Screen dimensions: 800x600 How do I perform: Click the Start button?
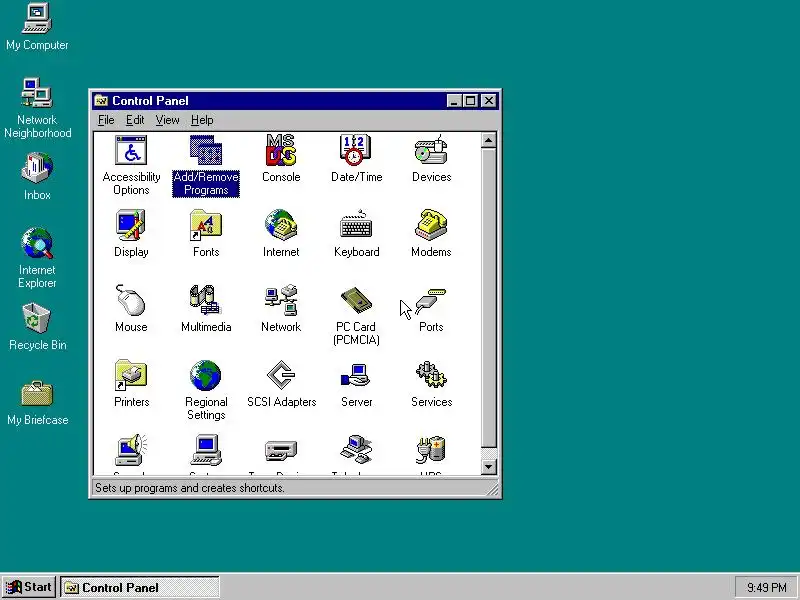(x=29, y=587)
